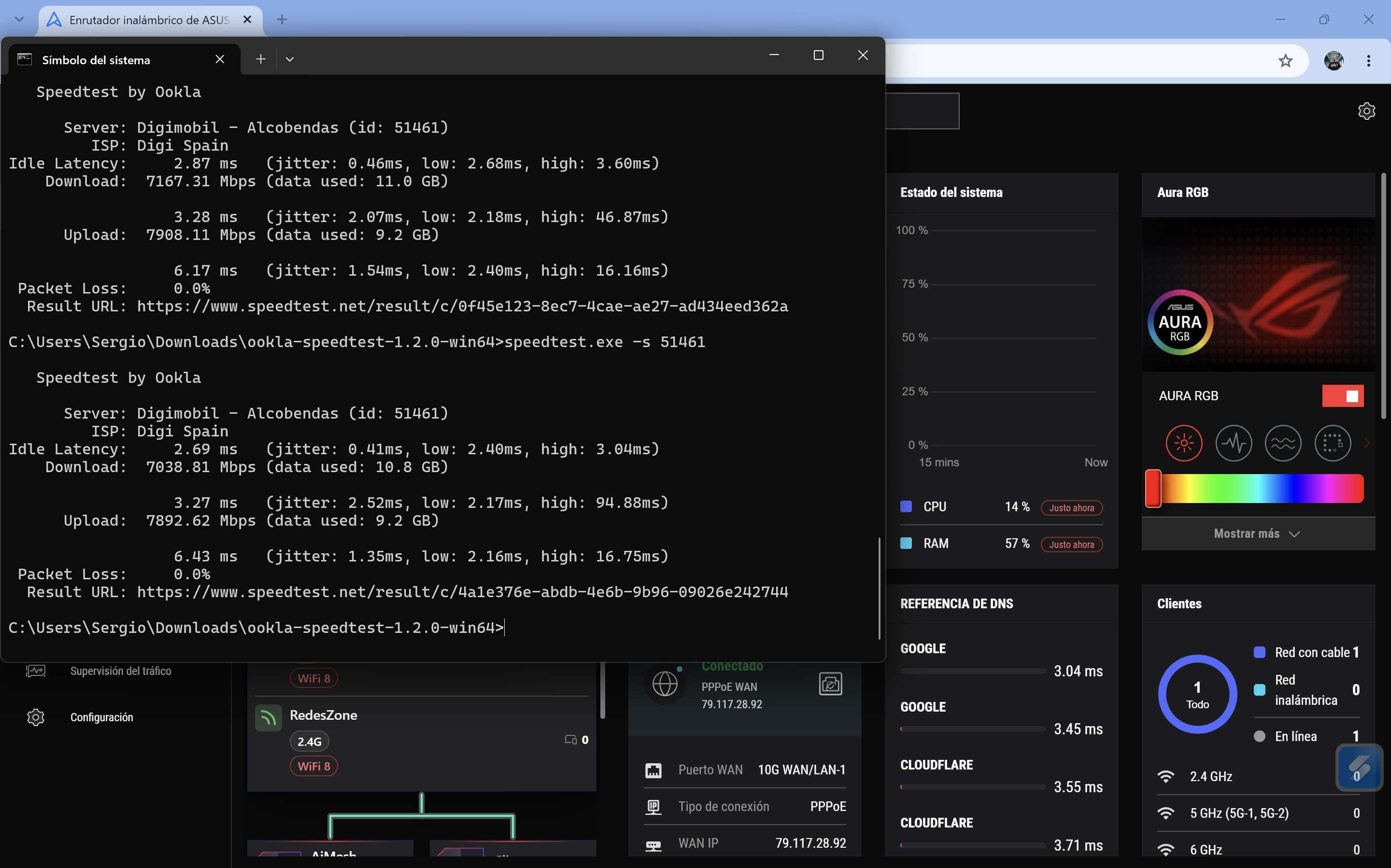The image size is (1391, 868).
Task: Open Supervisión del tráfico monitor icon
Action: (36, 671)
